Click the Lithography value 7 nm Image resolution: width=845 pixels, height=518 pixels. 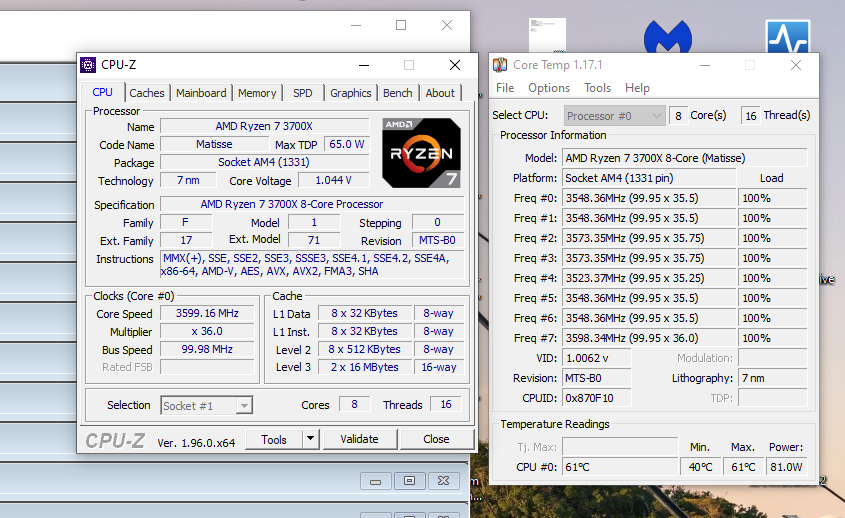[x=773, y=378]
